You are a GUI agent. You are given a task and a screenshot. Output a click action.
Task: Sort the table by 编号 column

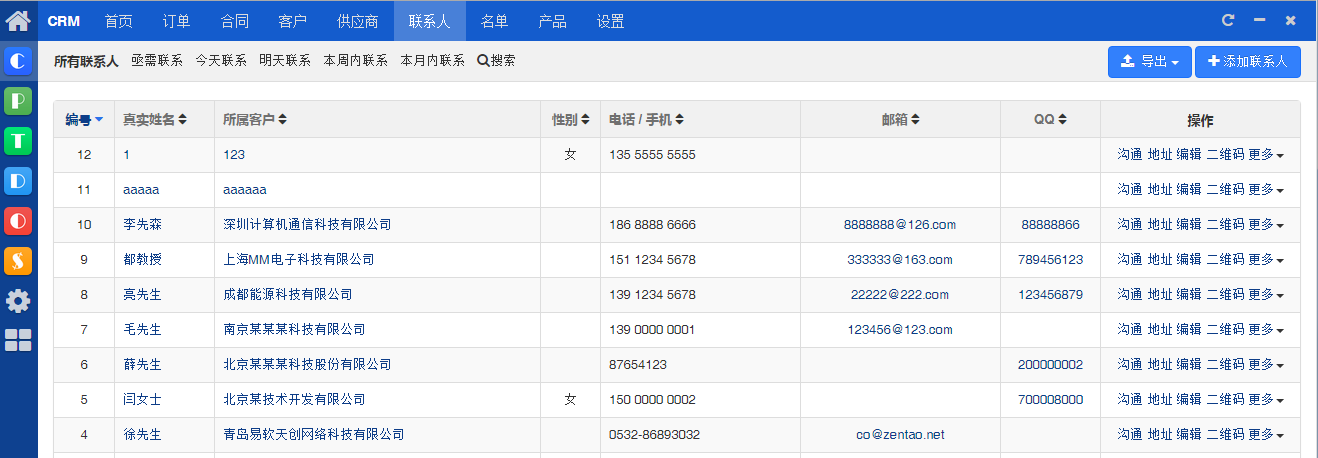pyautogui.click(x=85, y=120)
